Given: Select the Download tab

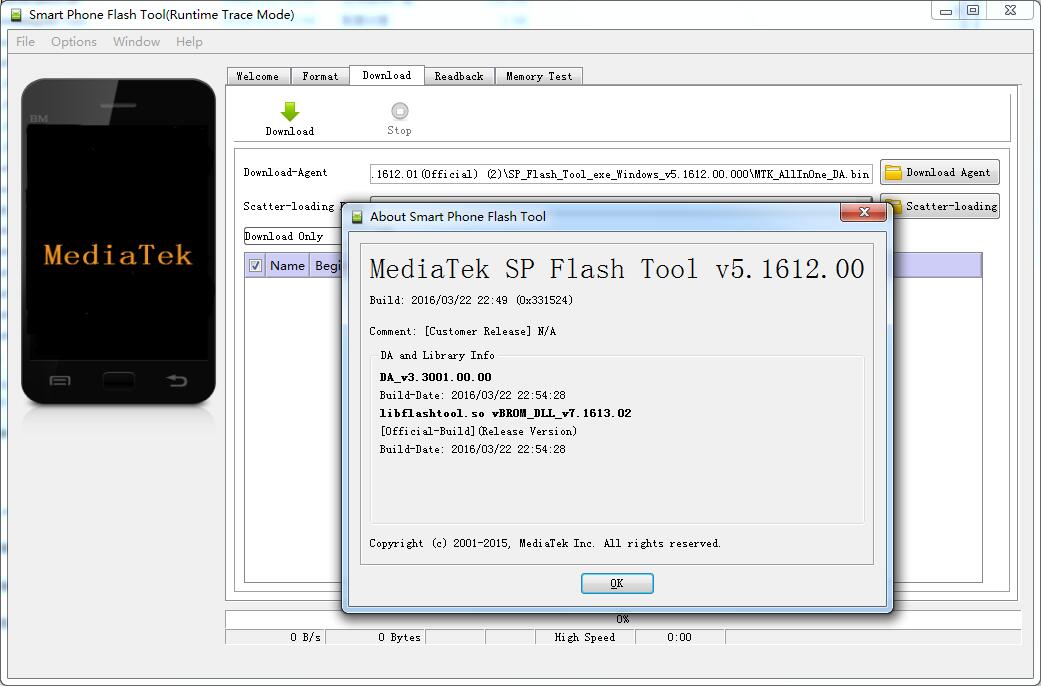Looking at the screenshot, I should click(386, 75).
